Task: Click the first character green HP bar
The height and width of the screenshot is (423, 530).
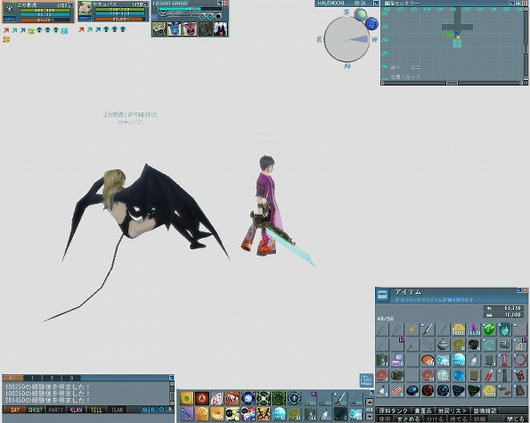Action: click(x=44, y=10)
